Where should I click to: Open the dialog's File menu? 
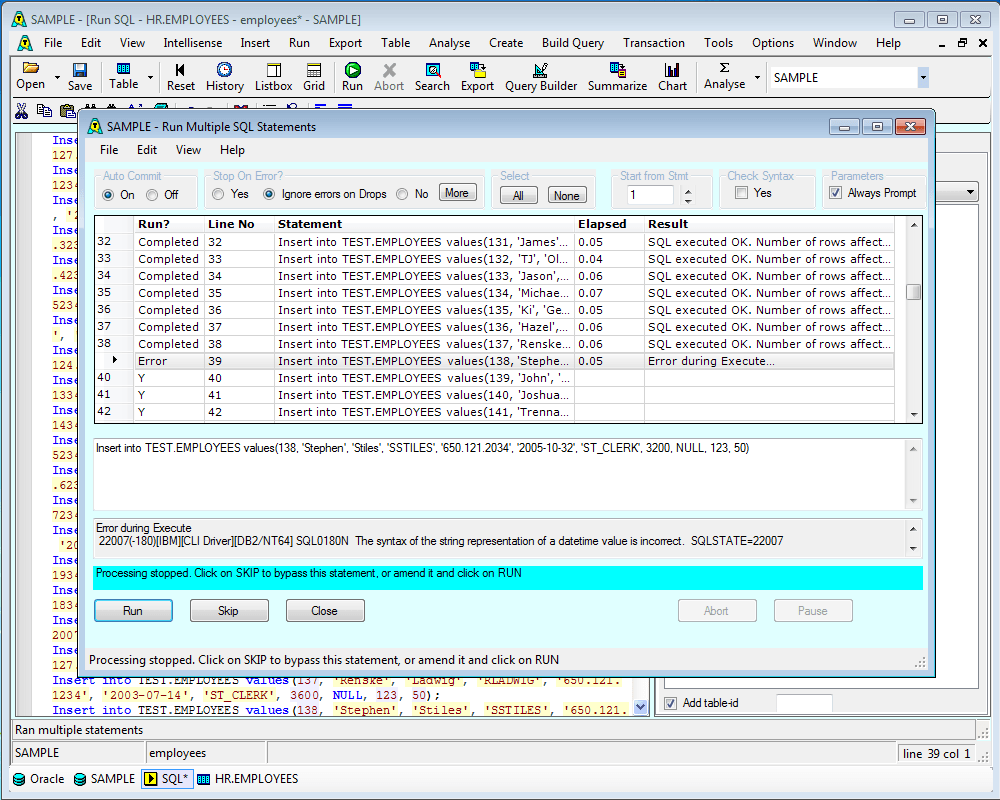109,150
